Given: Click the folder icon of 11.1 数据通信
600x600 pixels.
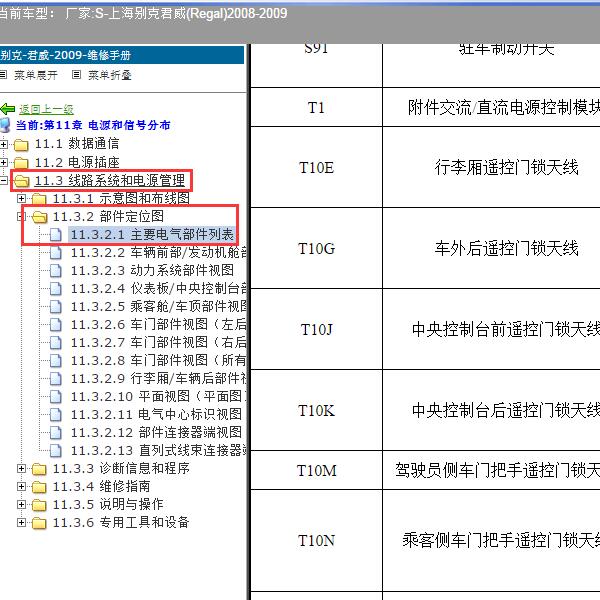Looking at the screenshot, I should (21, 145).
